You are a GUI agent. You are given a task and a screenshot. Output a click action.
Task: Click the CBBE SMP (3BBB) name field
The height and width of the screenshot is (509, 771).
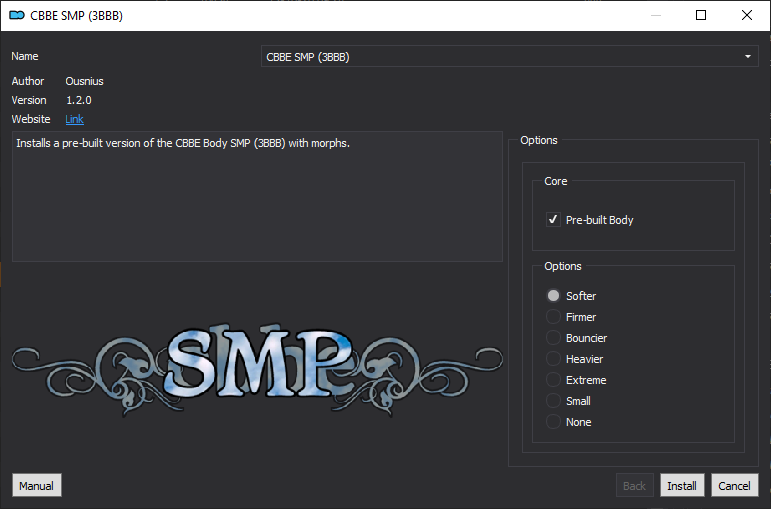pos(509,57)
